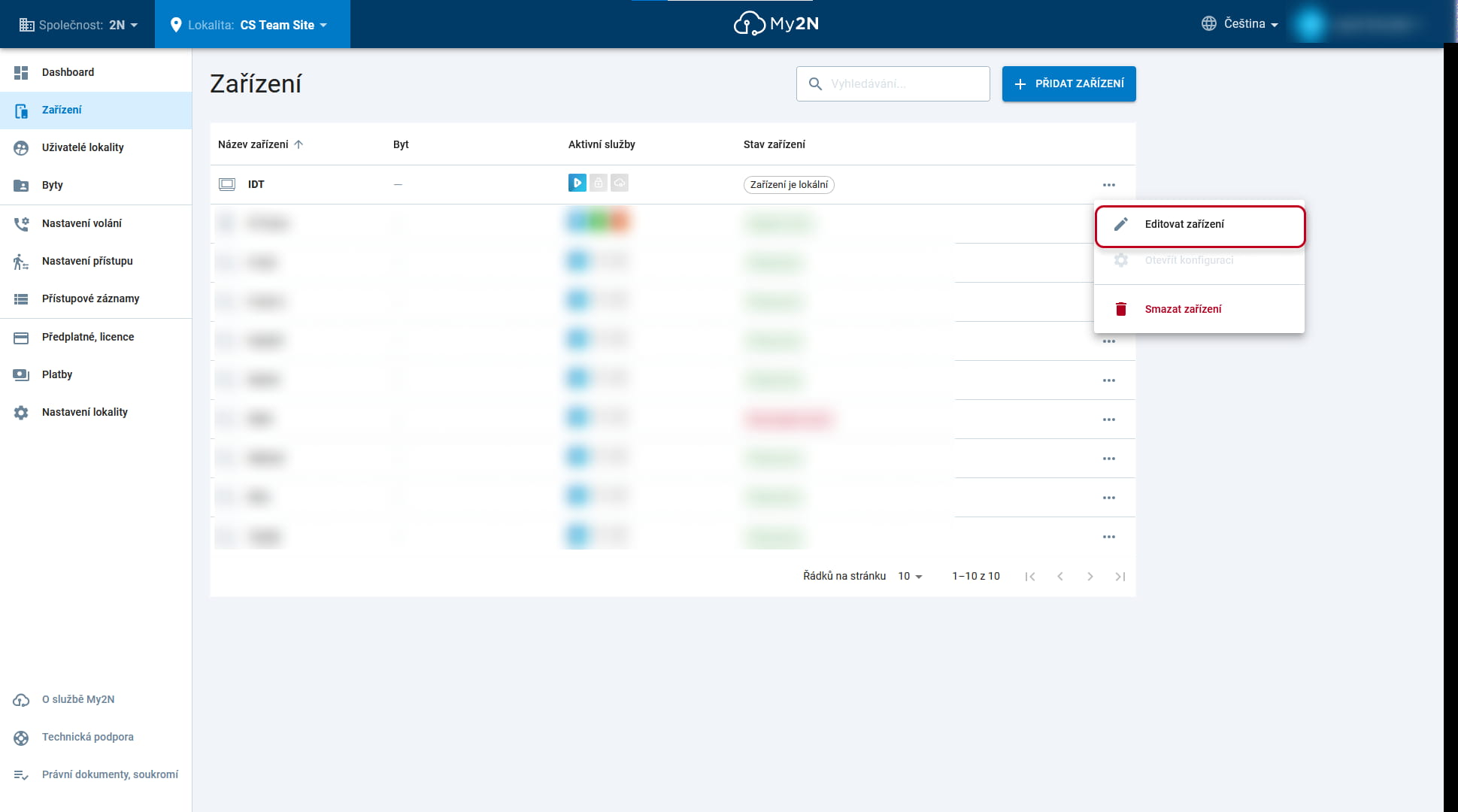Open Přístupové záznamy page
The width and height of the screenshot is (1458, 812).
click(x=95, y=299)
